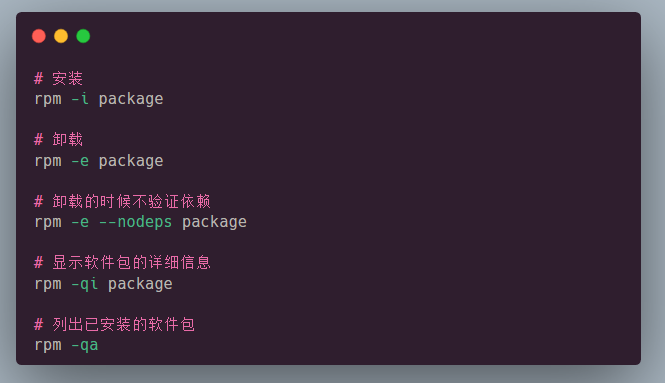Click the 安装 comment line
The width and height of the screenshot is (665, 383).
pyautogui.click(x=59, y=78)
